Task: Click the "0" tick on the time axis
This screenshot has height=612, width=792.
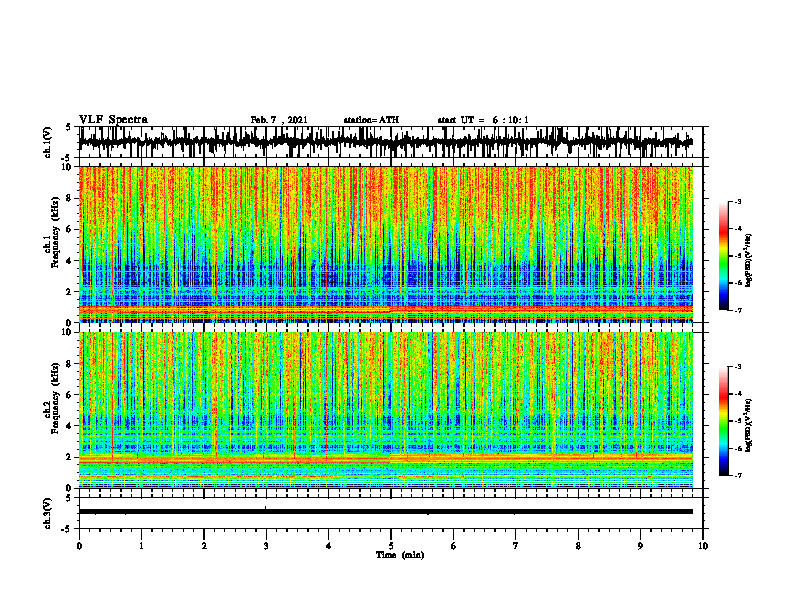Action: 79,546
